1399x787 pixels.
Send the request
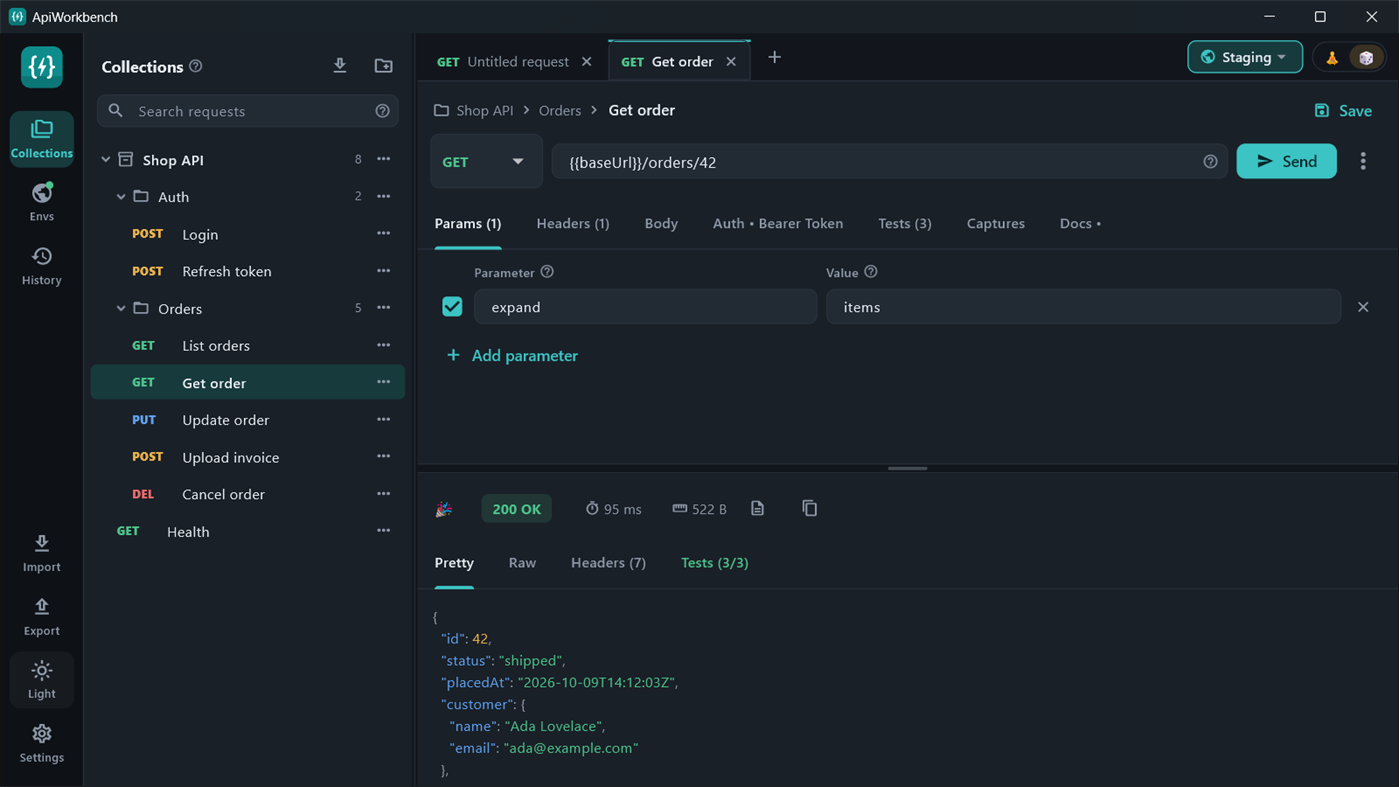(1286, 161)
